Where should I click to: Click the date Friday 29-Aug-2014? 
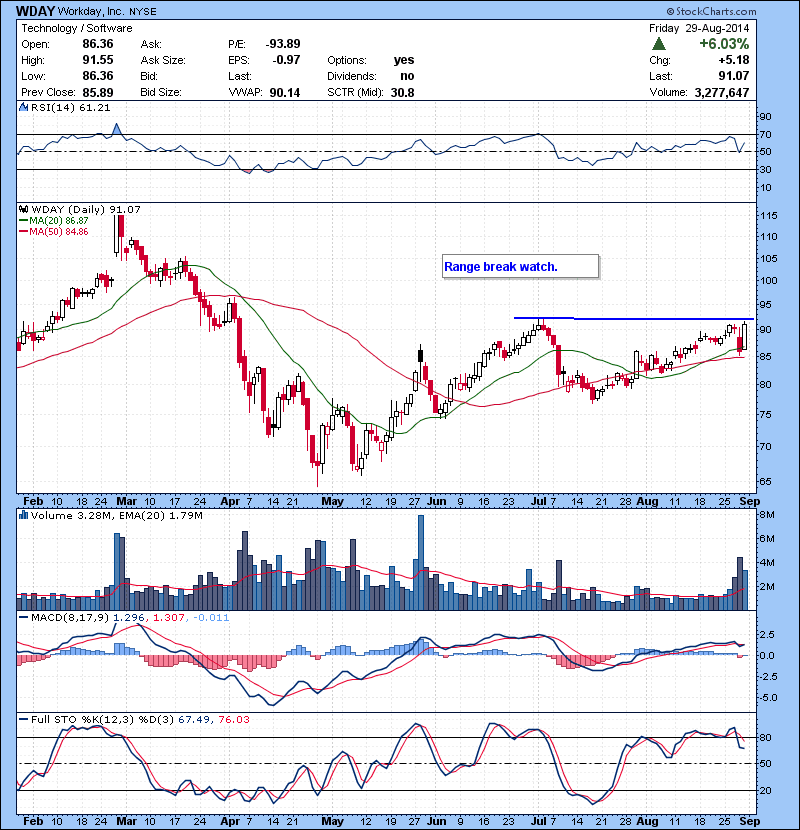click(x=699, y=29)
